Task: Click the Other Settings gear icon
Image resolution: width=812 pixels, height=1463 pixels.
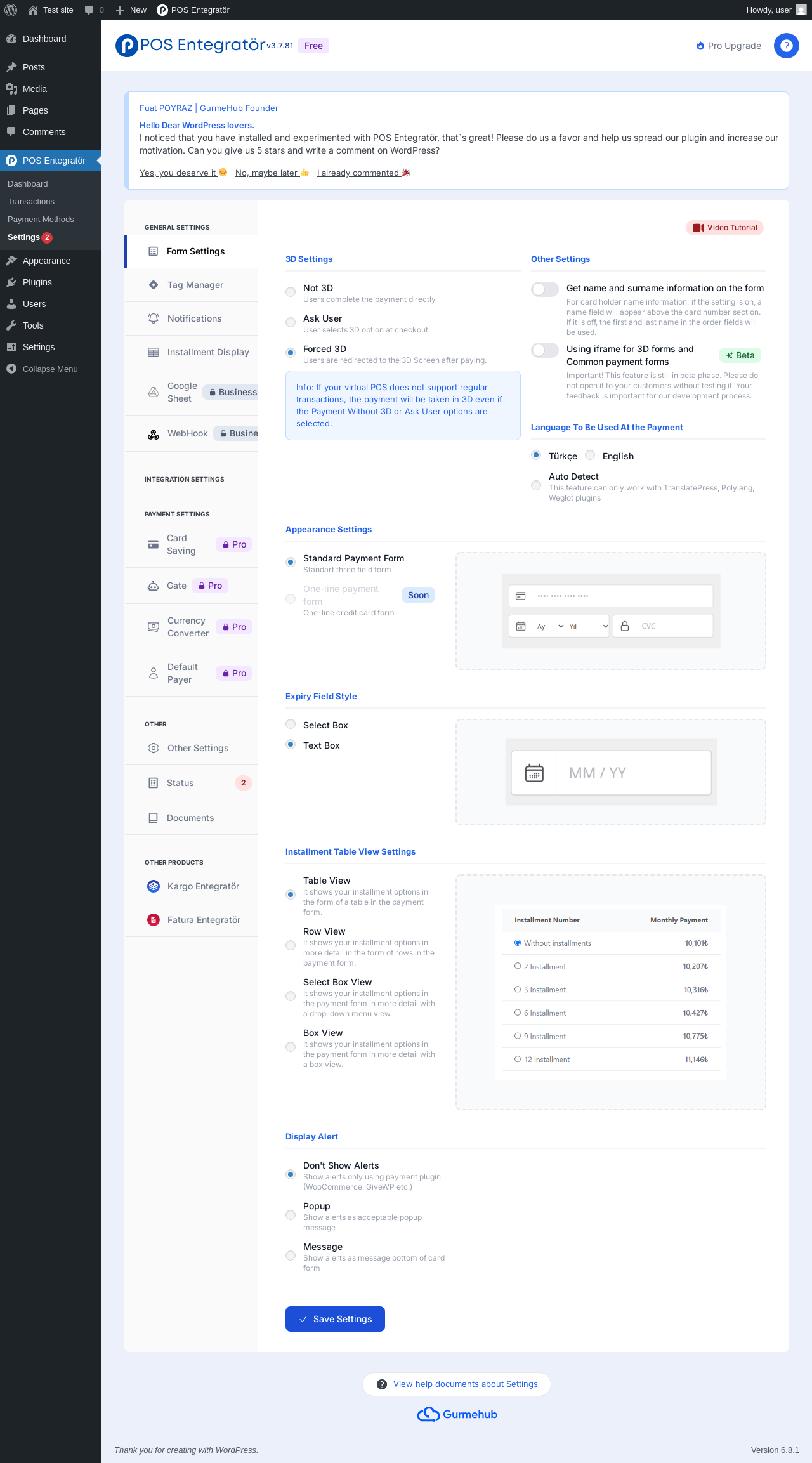Action: 154,748
